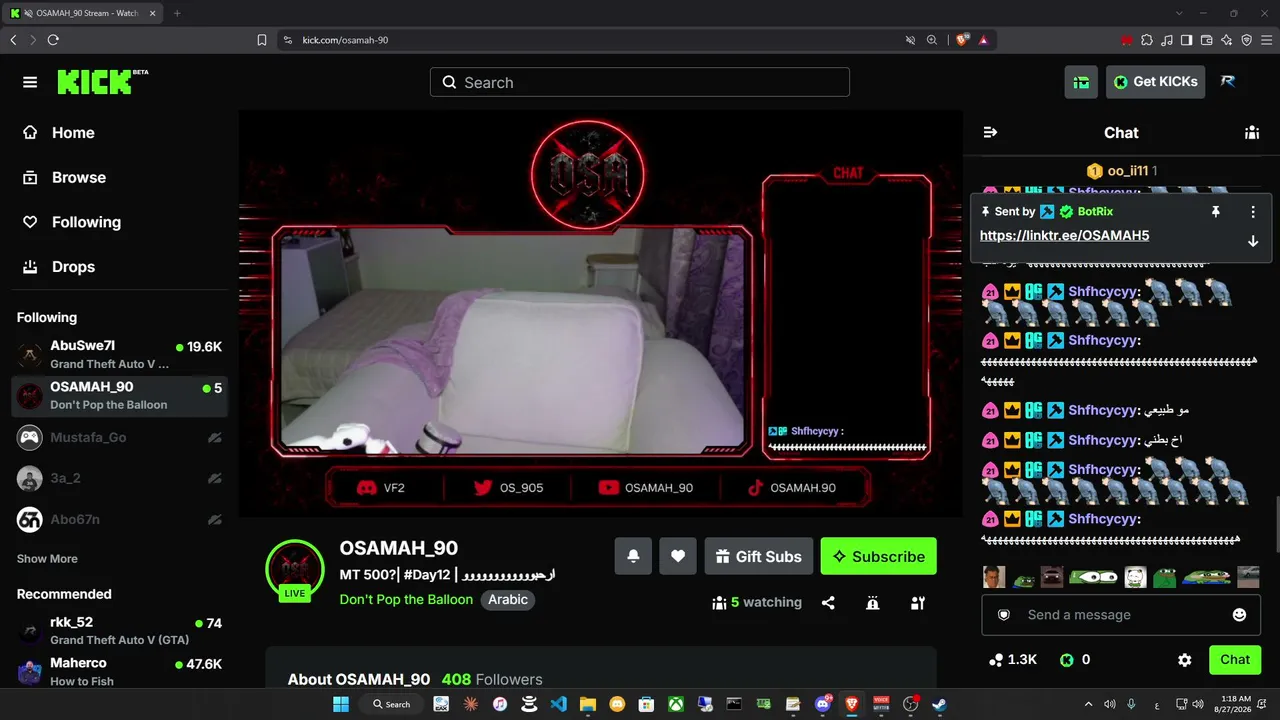Viewport: 1280px width, 720px height.
Task: Unfollow using the heart button
Action: tap(678, 556)
